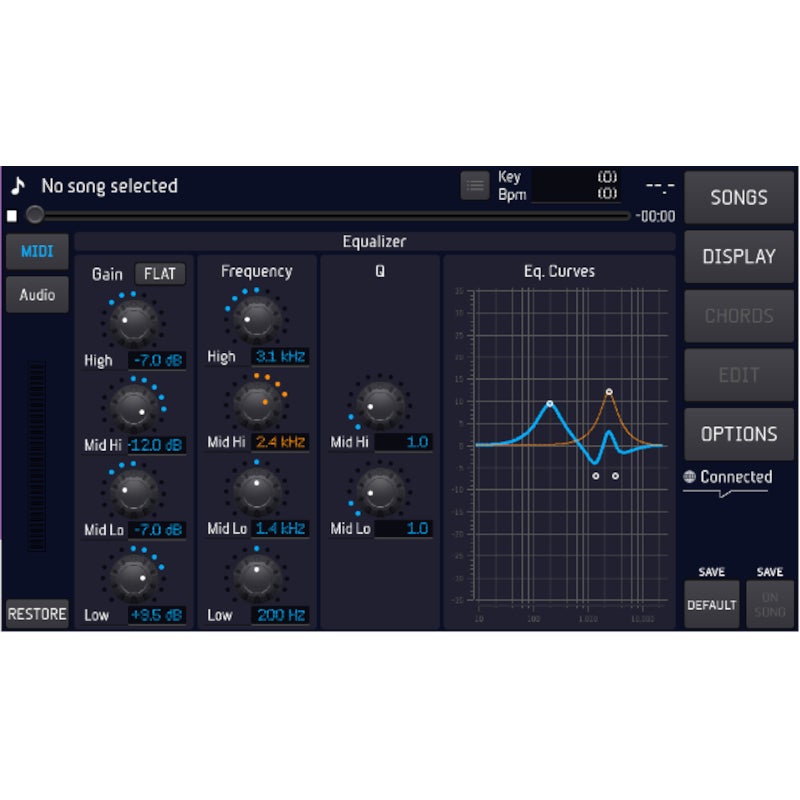Click the Mid Hi Q value 1.0

click(403, 442)
